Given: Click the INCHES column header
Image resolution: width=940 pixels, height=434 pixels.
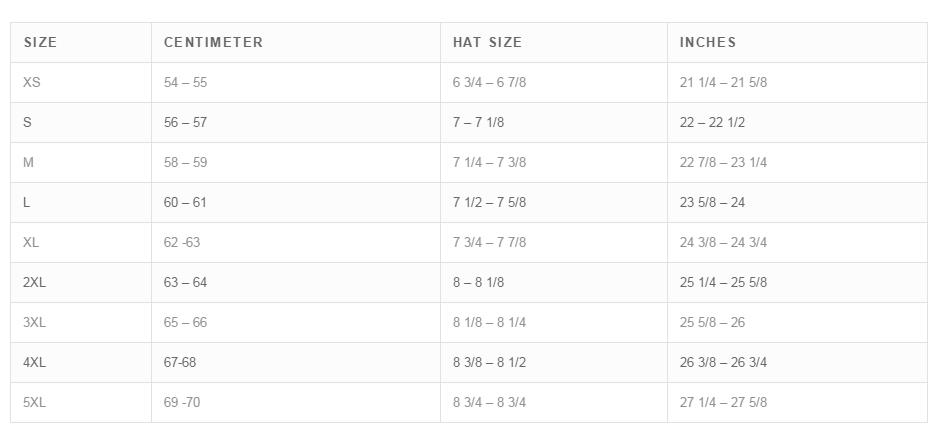Looking at the screenshot, I should pyautogui.click(x=708, y=42).
